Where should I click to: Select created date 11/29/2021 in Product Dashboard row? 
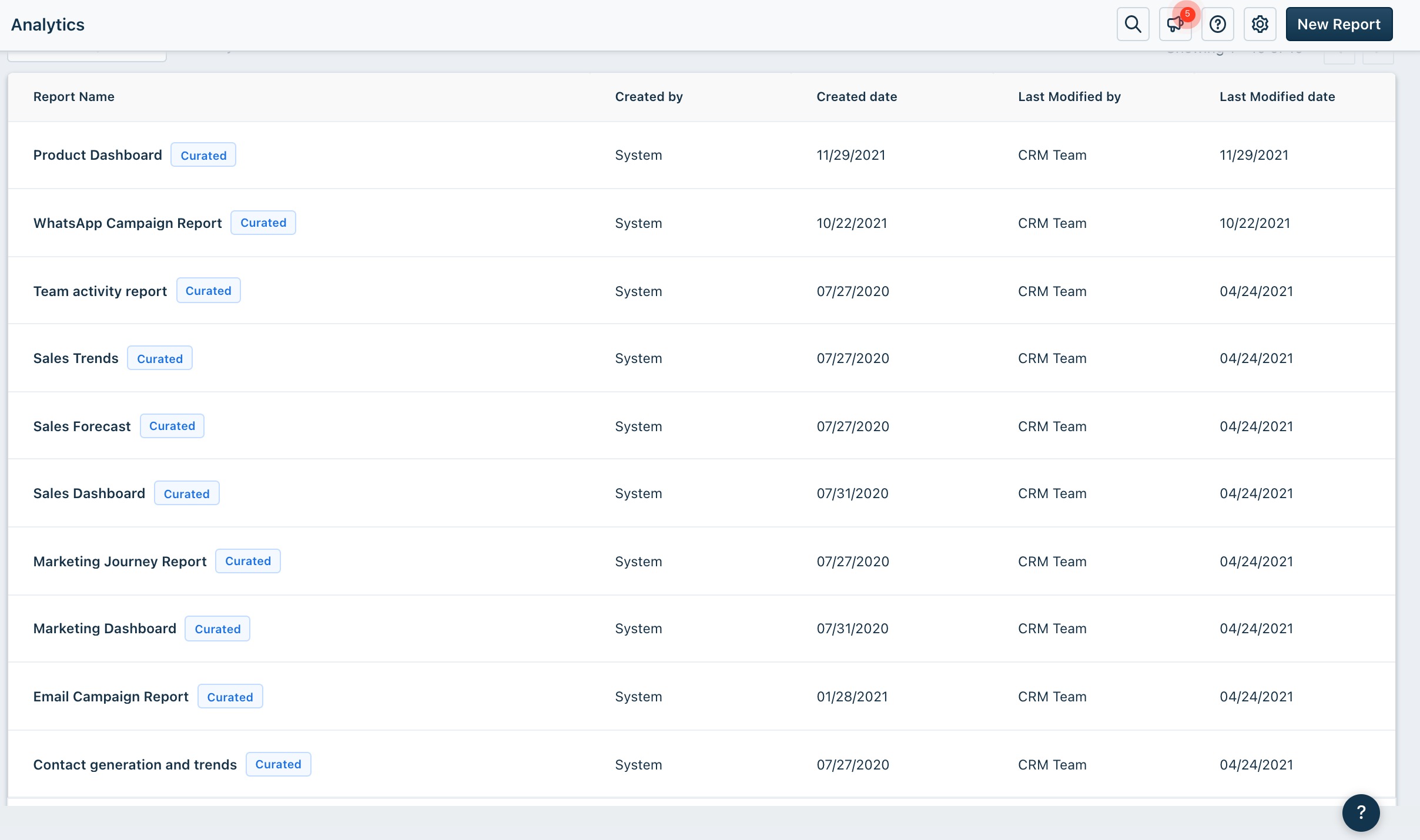851,155
